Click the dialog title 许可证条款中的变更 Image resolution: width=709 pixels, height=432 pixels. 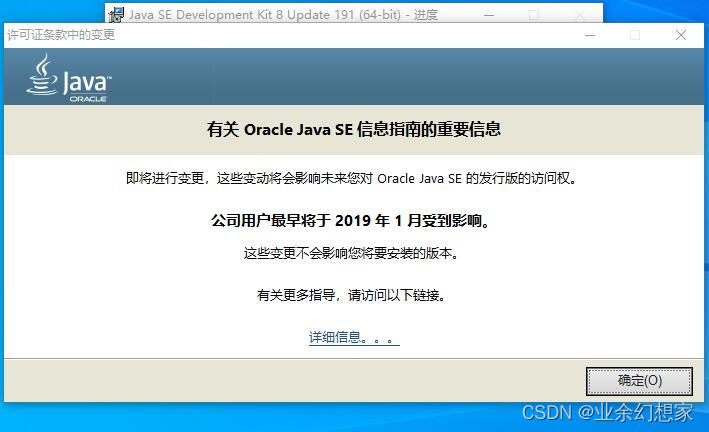(x=61, y=35)
